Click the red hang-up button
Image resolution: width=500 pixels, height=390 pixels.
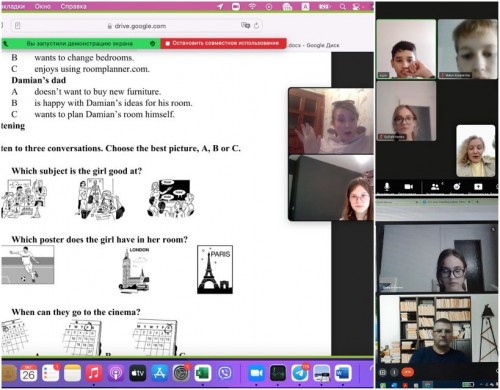(x=407, y=372)
